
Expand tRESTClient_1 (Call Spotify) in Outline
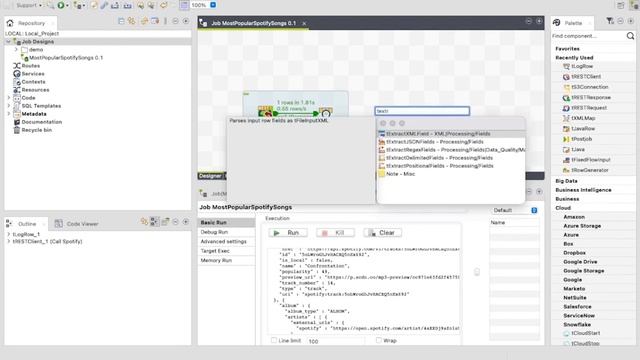(9, 242)
